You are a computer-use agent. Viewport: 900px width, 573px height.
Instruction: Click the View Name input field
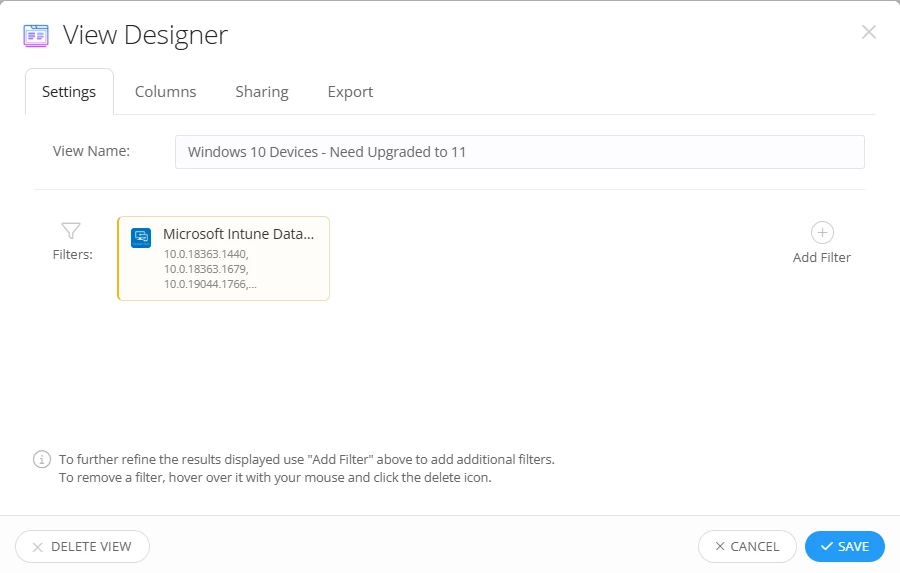[x=519, y=152]
